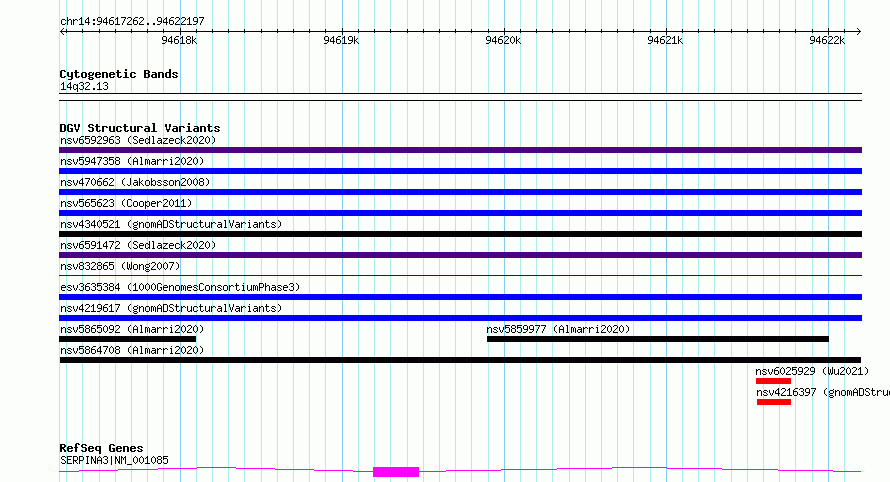Click the ruler's left arrowhead
The width and height of the screenshot is (890, 482).
pos(62,32)
